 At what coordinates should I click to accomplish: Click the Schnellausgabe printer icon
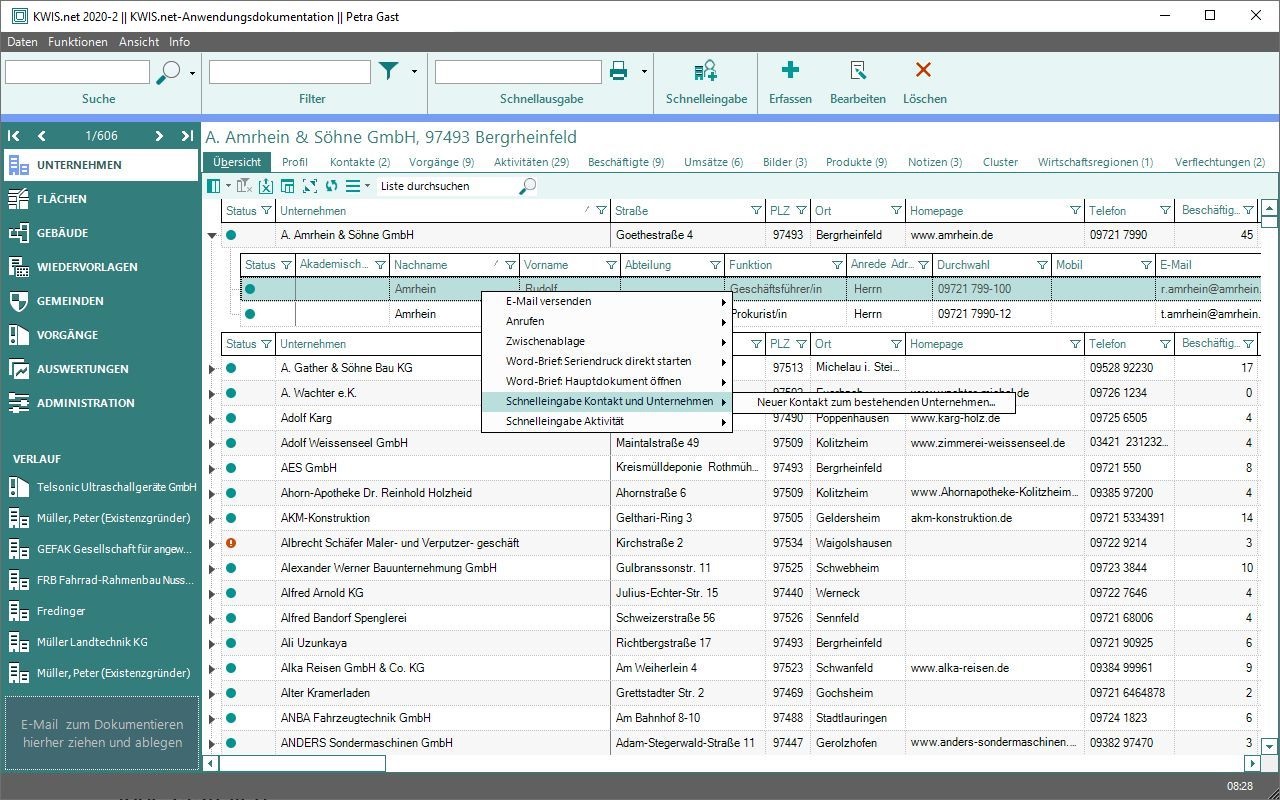619,71
